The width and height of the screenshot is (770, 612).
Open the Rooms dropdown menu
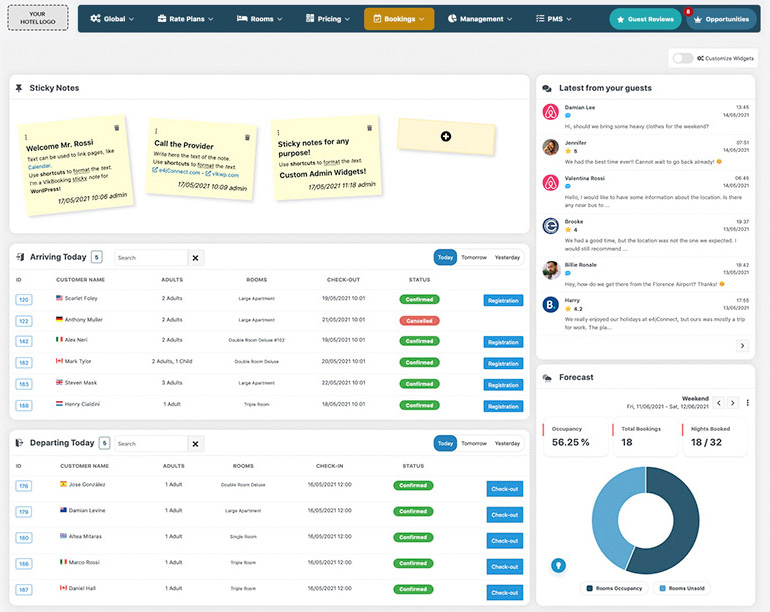coord(259,19)
